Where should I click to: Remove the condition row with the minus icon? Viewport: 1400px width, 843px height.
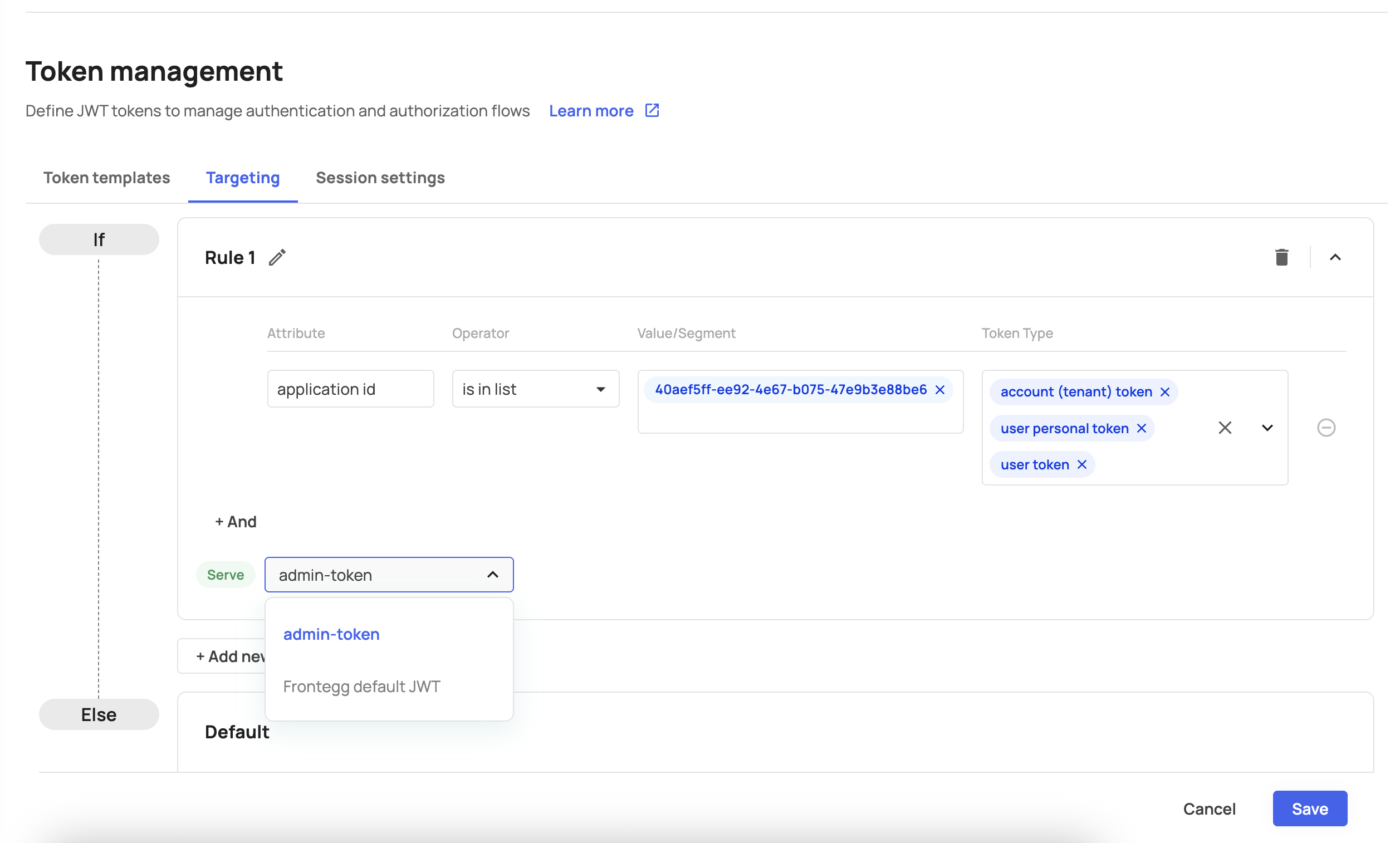[x=1325, y=428]
